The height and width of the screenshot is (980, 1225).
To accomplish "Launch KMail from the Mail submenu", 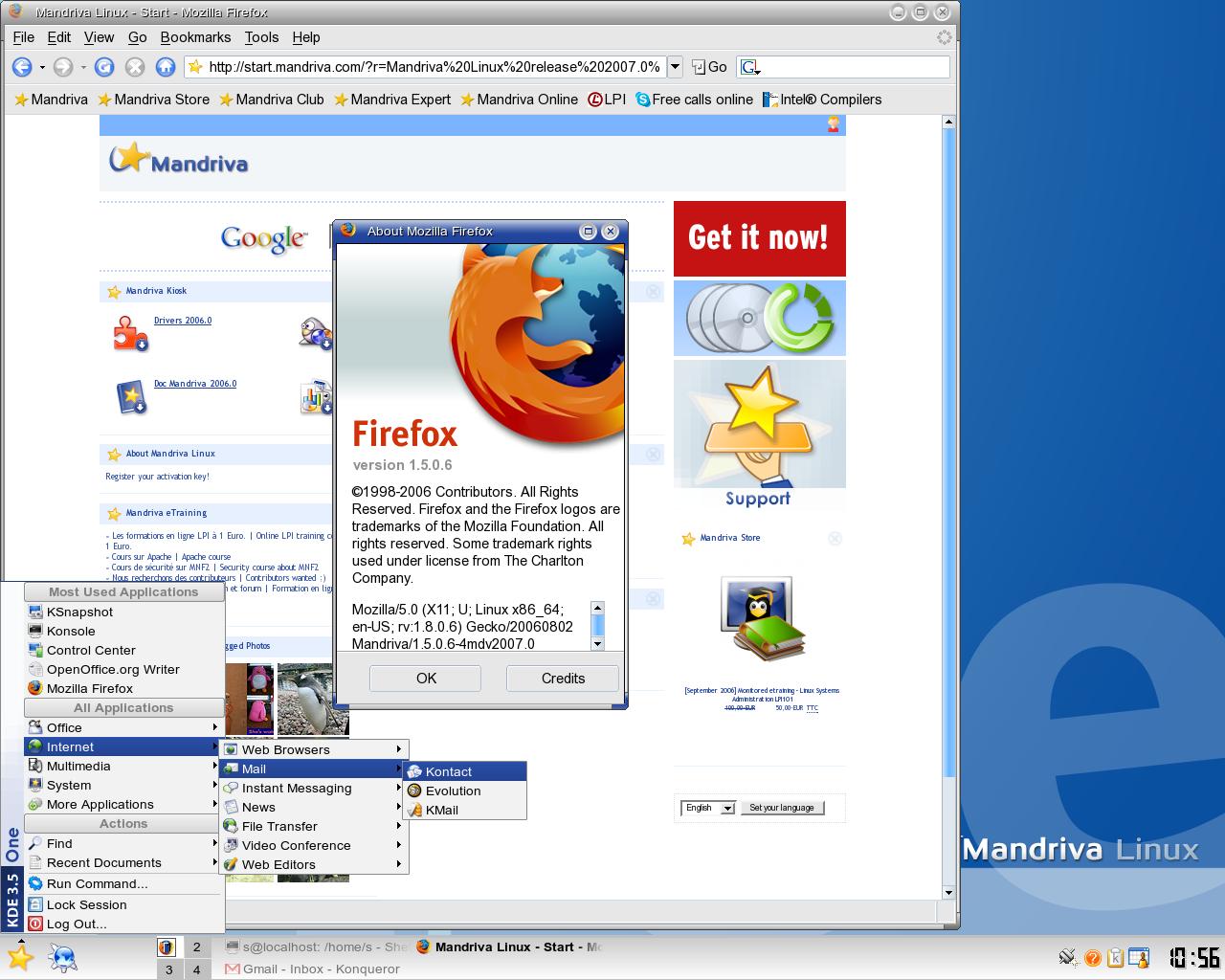I will [465, 810].
